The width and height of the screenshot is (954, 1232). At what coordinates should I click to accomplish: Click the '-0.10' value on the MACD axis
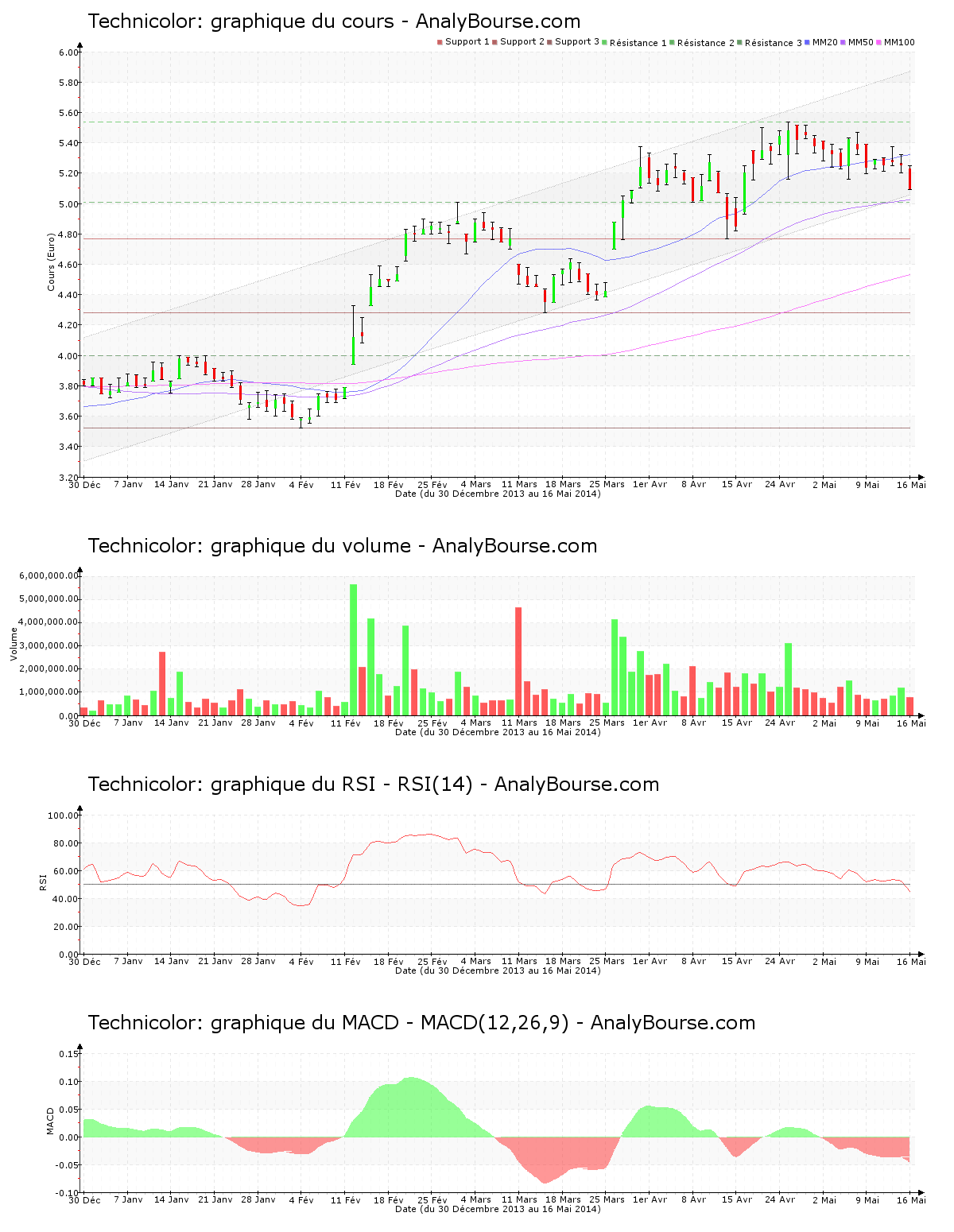(67, 1193)
